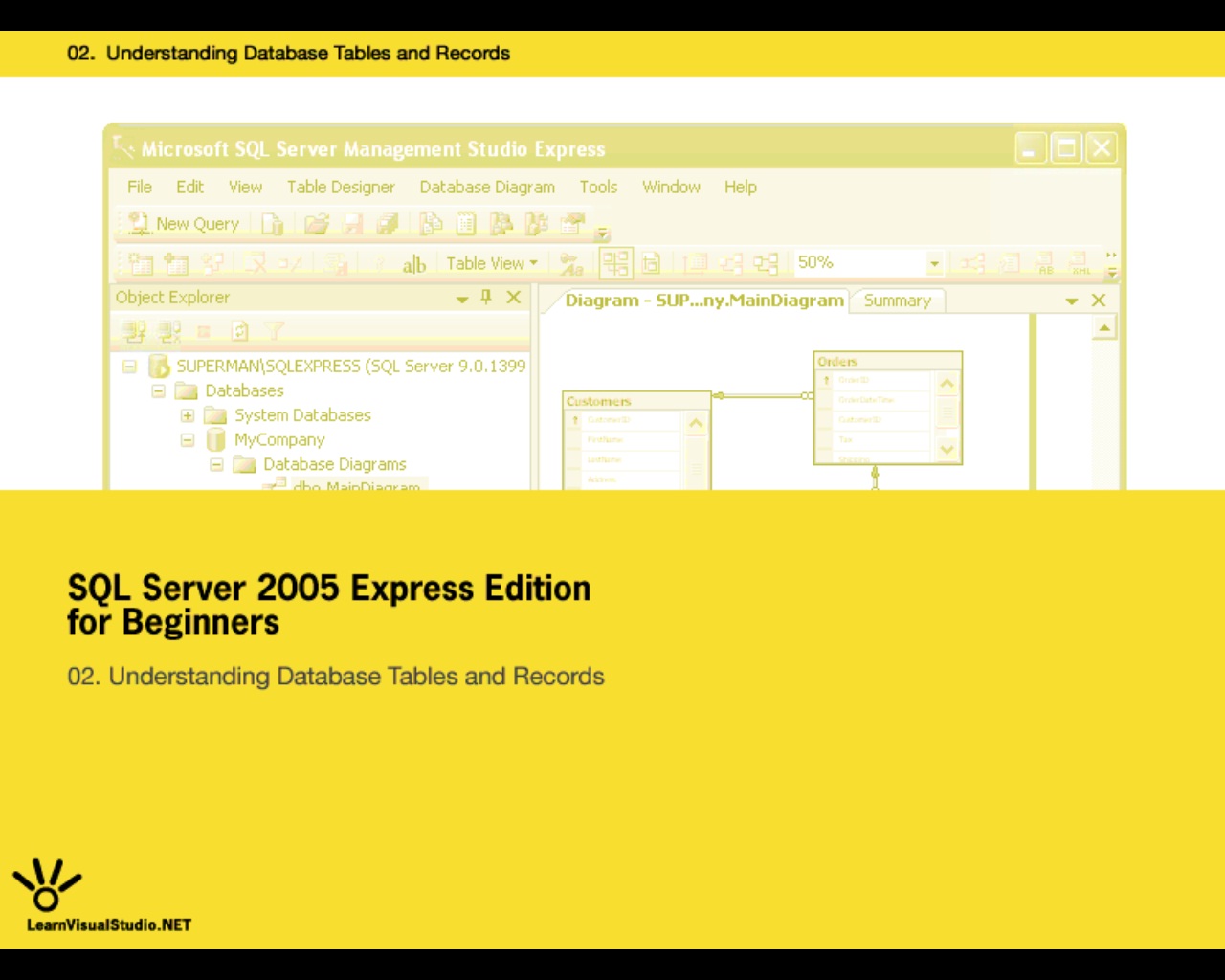Click the Filter funnel icon in Object Explorer

(275, 331)
